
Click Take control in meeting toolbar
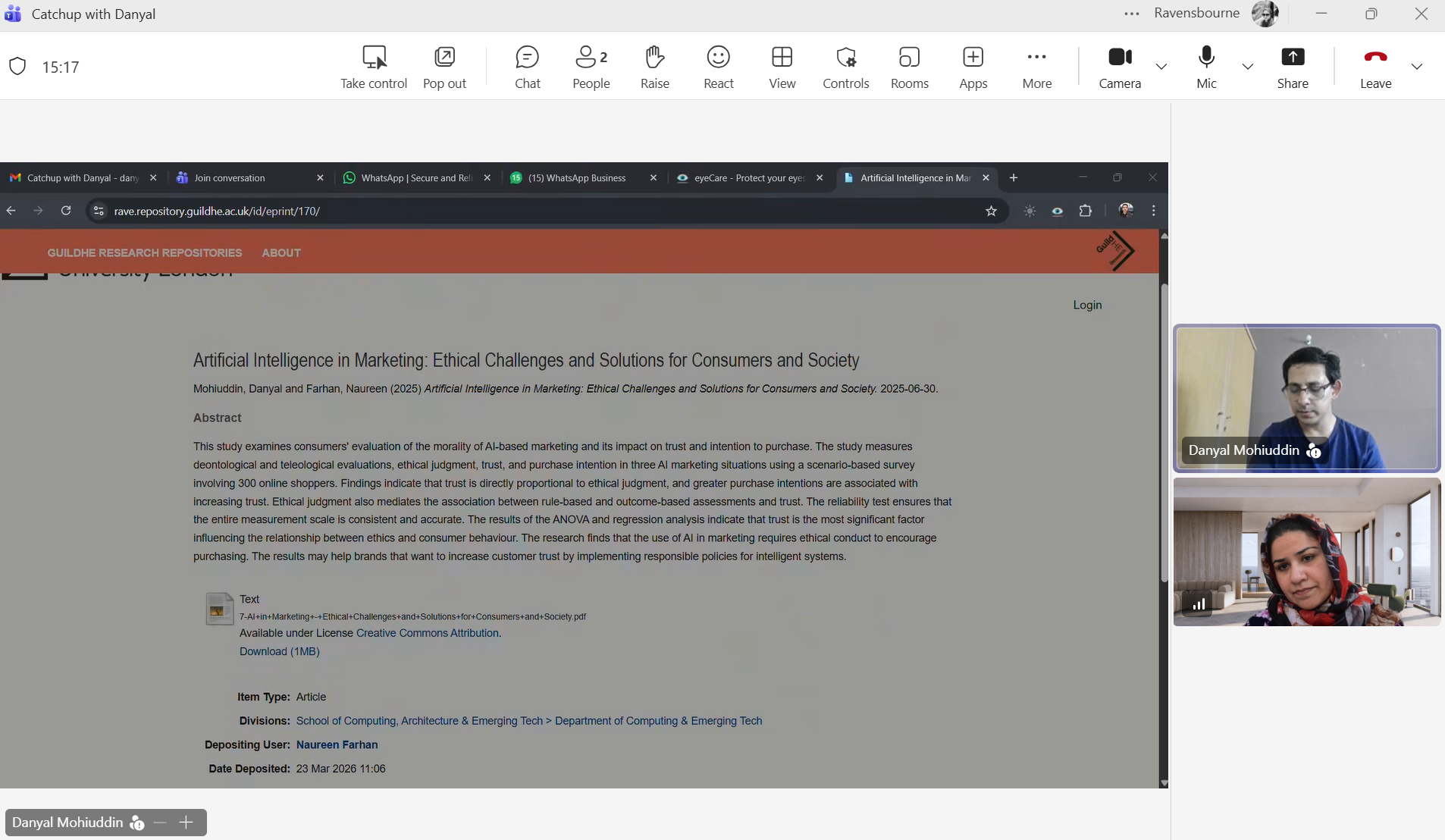click(374, 67)
